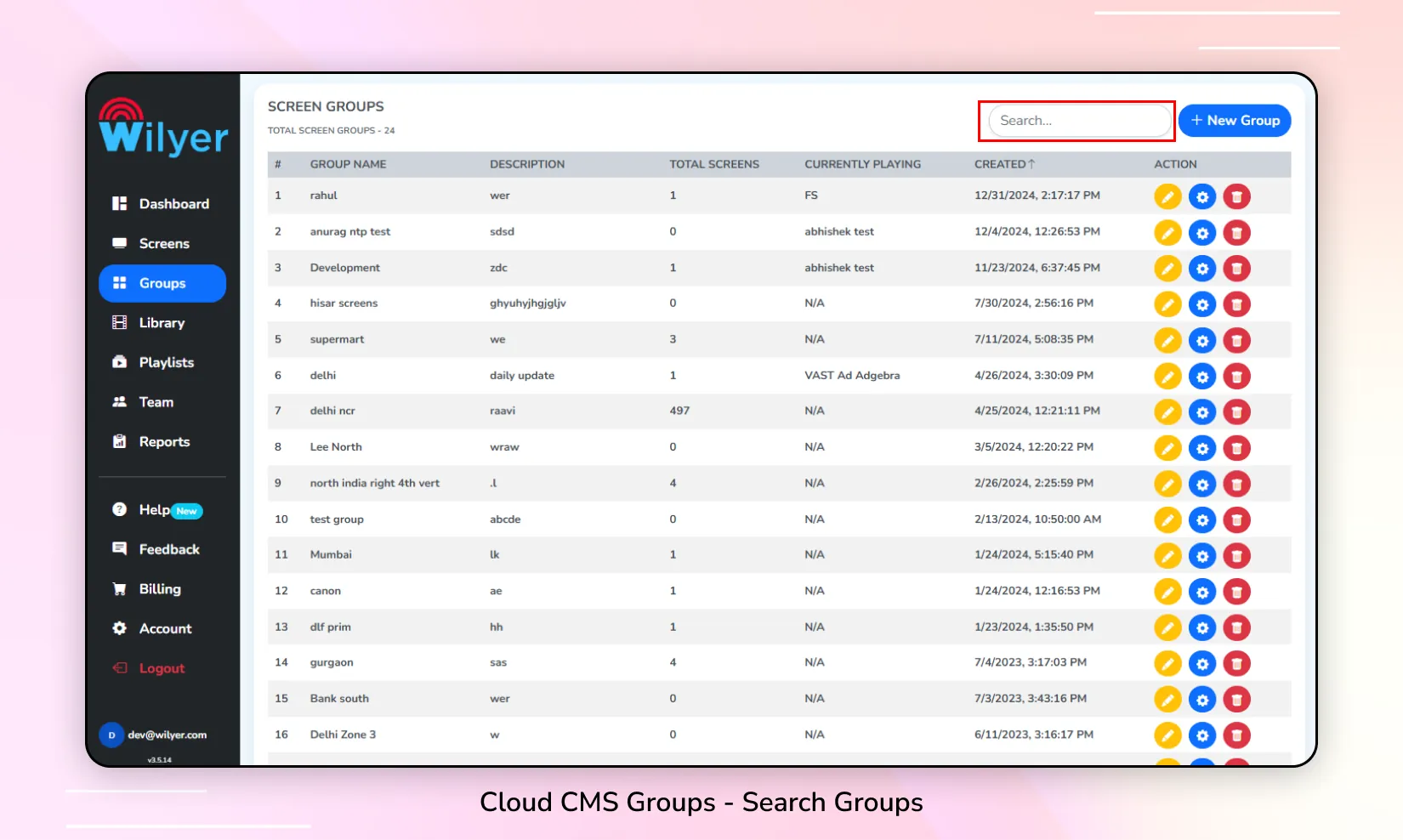Screen dimensions: 1403x840
Task: Delete the Mumbai group
Action: 1237,556
